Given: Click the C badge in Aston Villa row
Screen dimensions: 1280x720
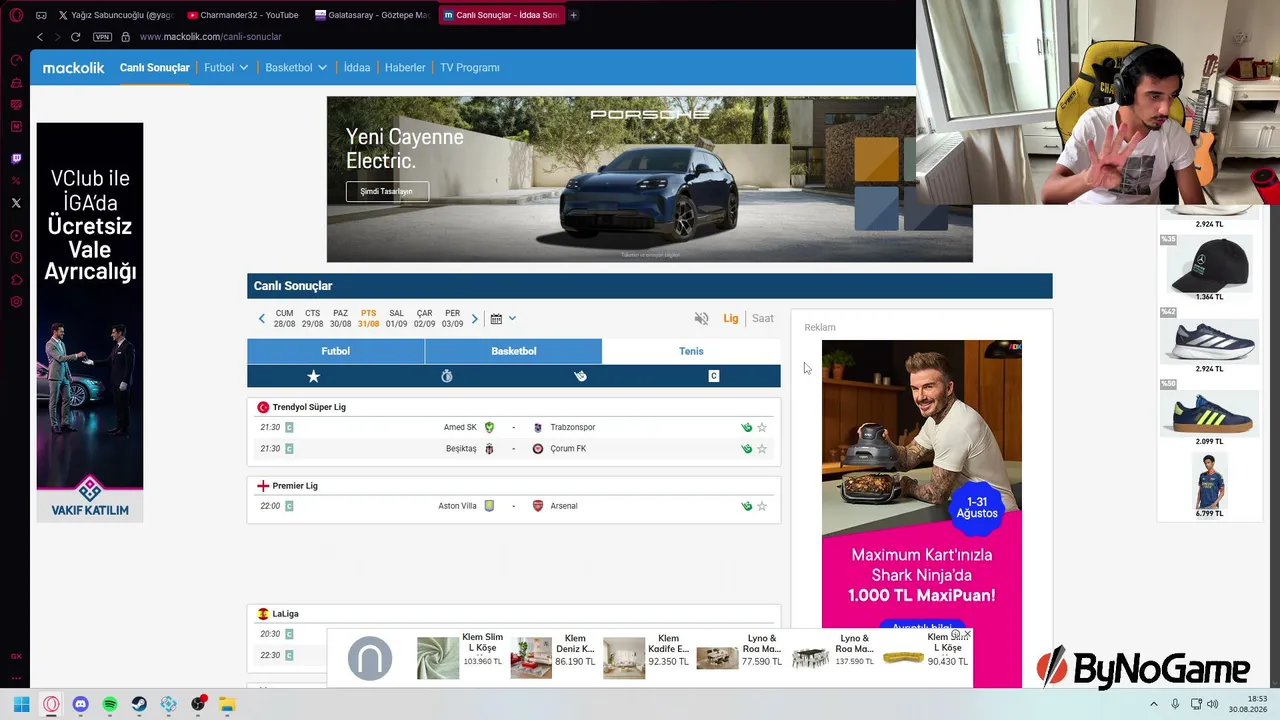Looking at the screenshot, I should (x=289, y=506).
